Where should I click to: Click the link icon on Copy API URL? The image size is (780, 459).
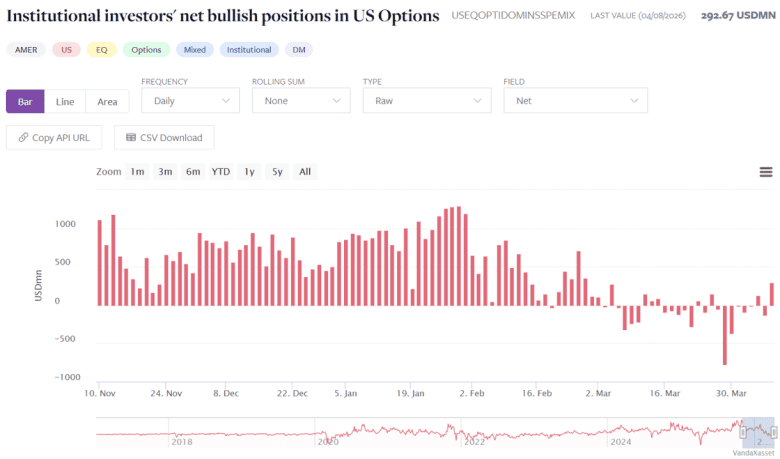23,137
